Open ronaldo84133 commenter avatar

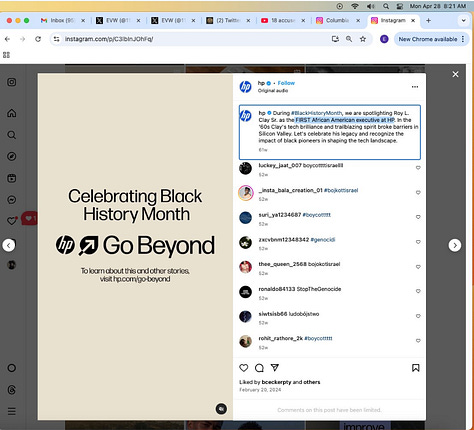[x=246, y=292]
